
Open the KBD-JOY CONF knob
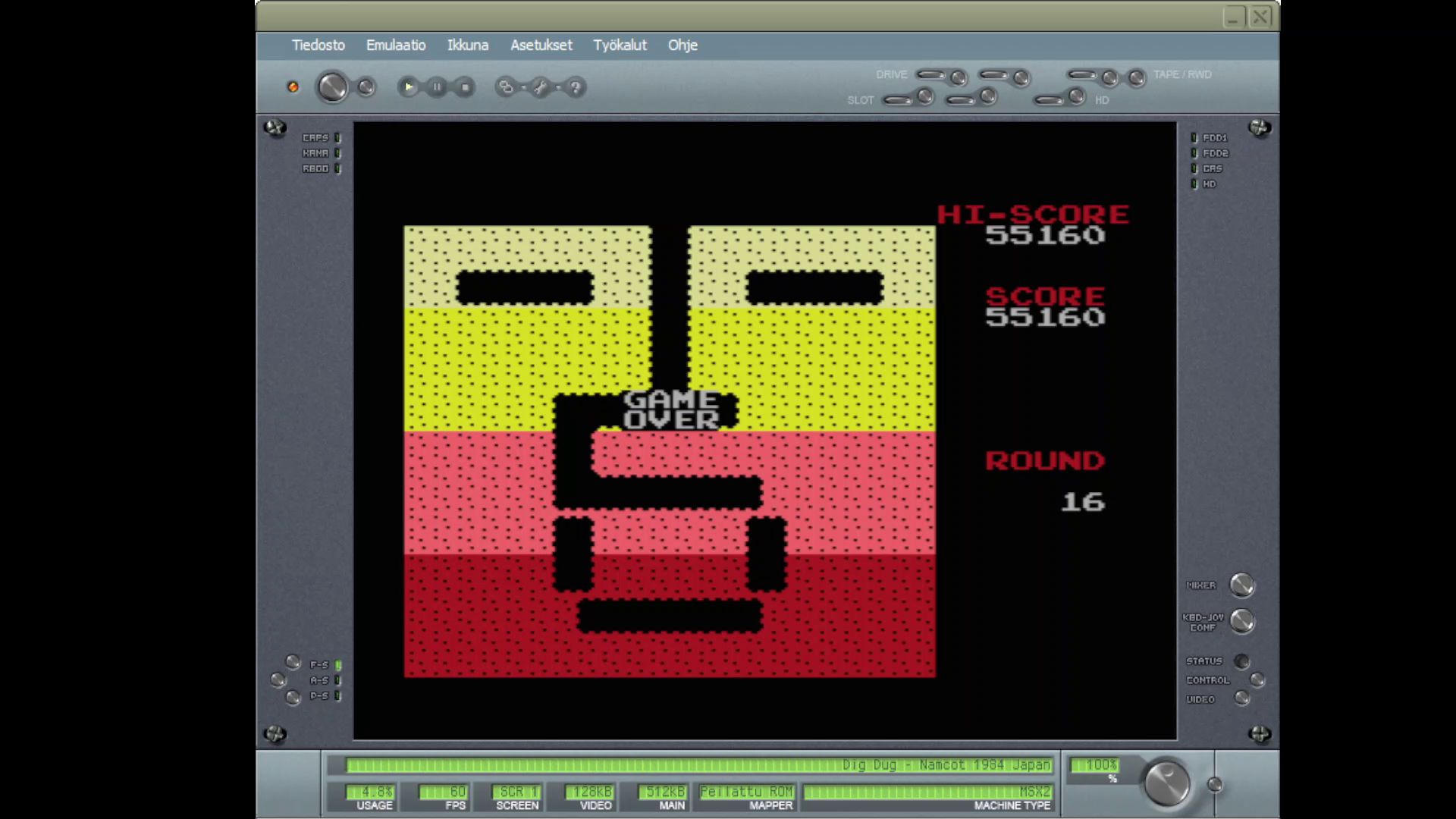(1241, 621)
